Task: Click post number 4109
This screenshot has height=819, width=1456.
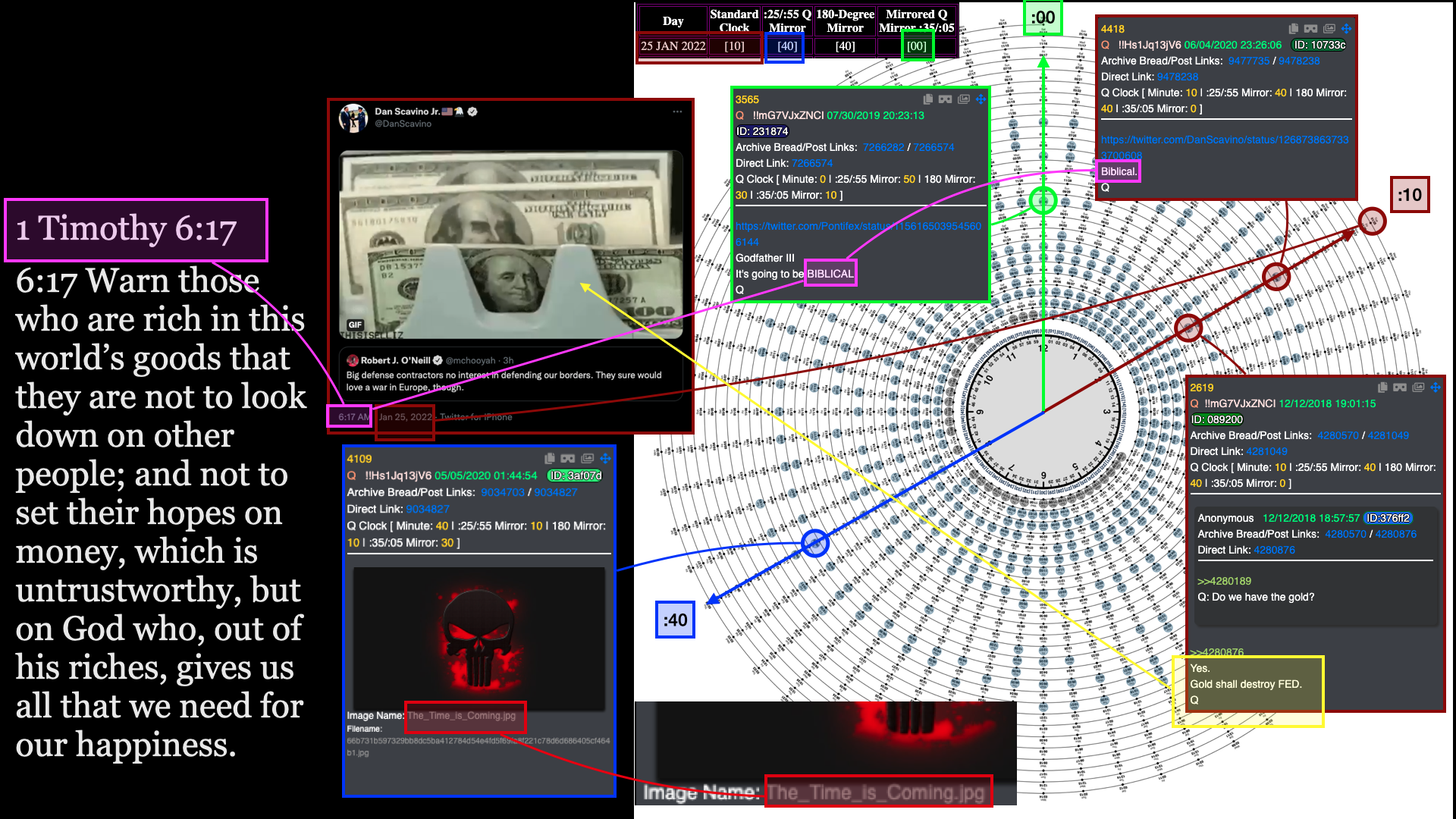Action: click(x=359, y=459)
